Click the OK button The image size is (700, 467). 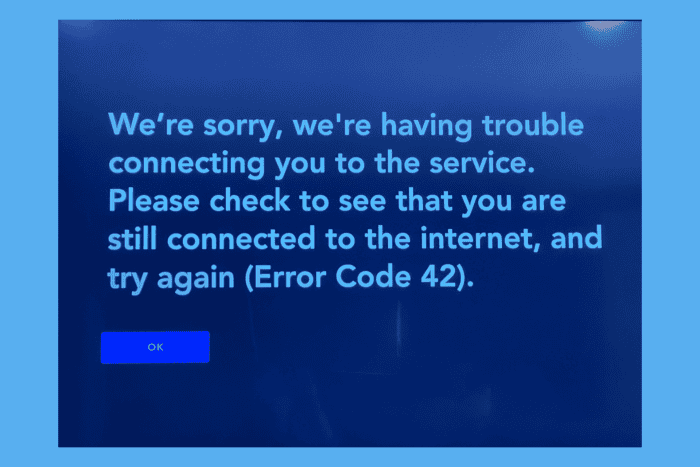click(155, 347)
